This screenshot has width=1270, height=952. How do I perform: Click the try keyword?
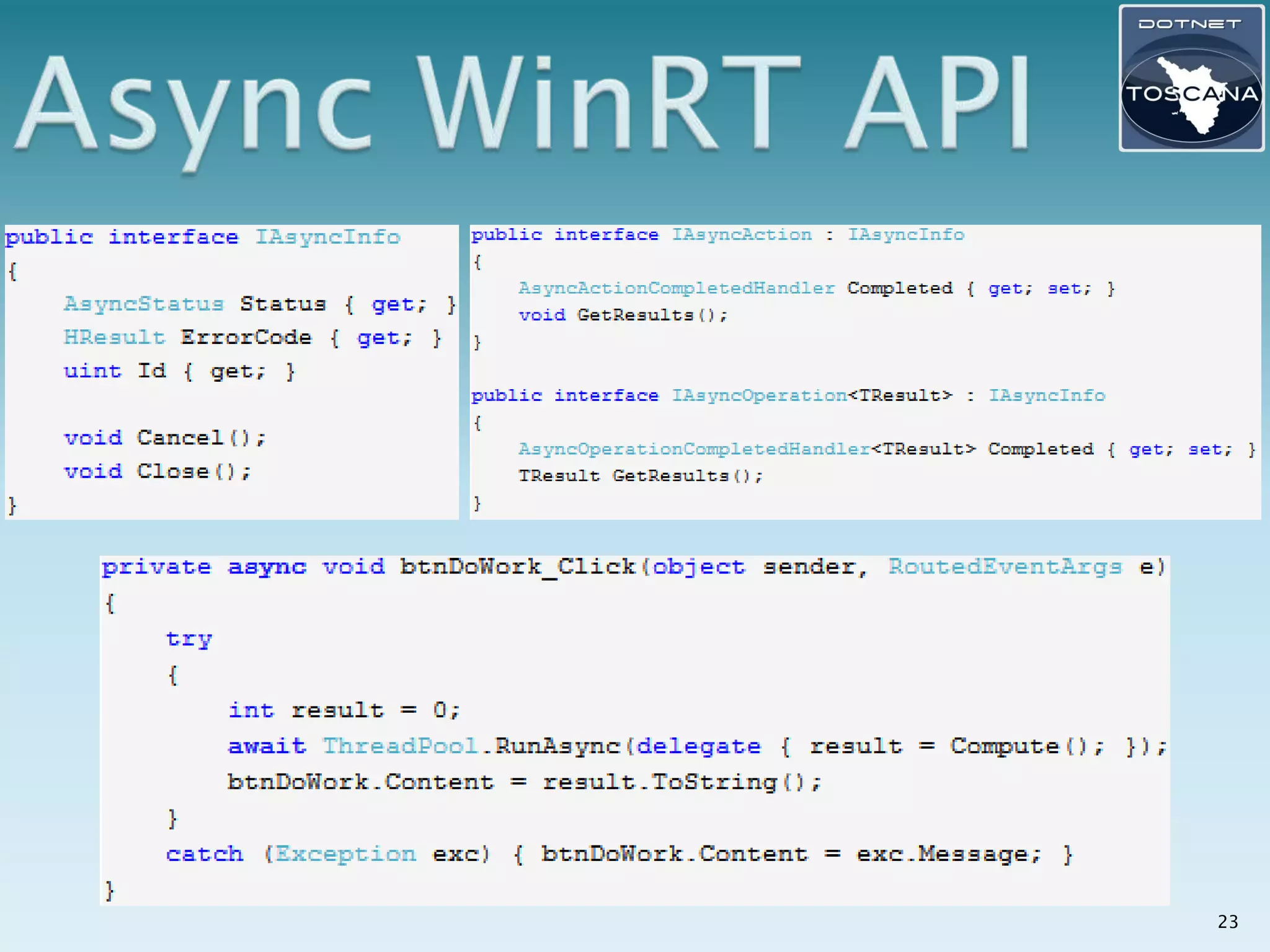(189, 639)
